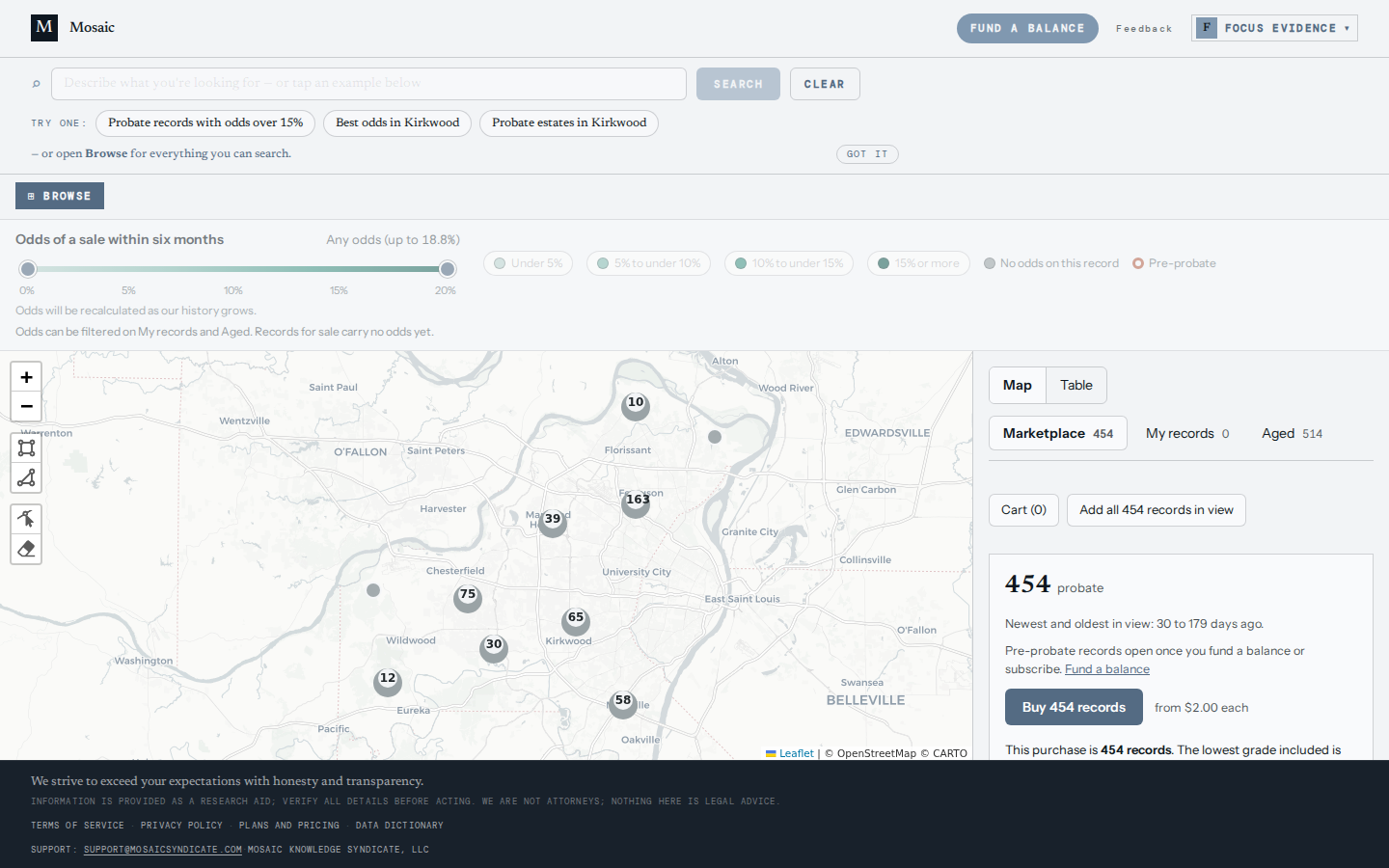Open the map cluster labeled 163

tap(636, 502)
